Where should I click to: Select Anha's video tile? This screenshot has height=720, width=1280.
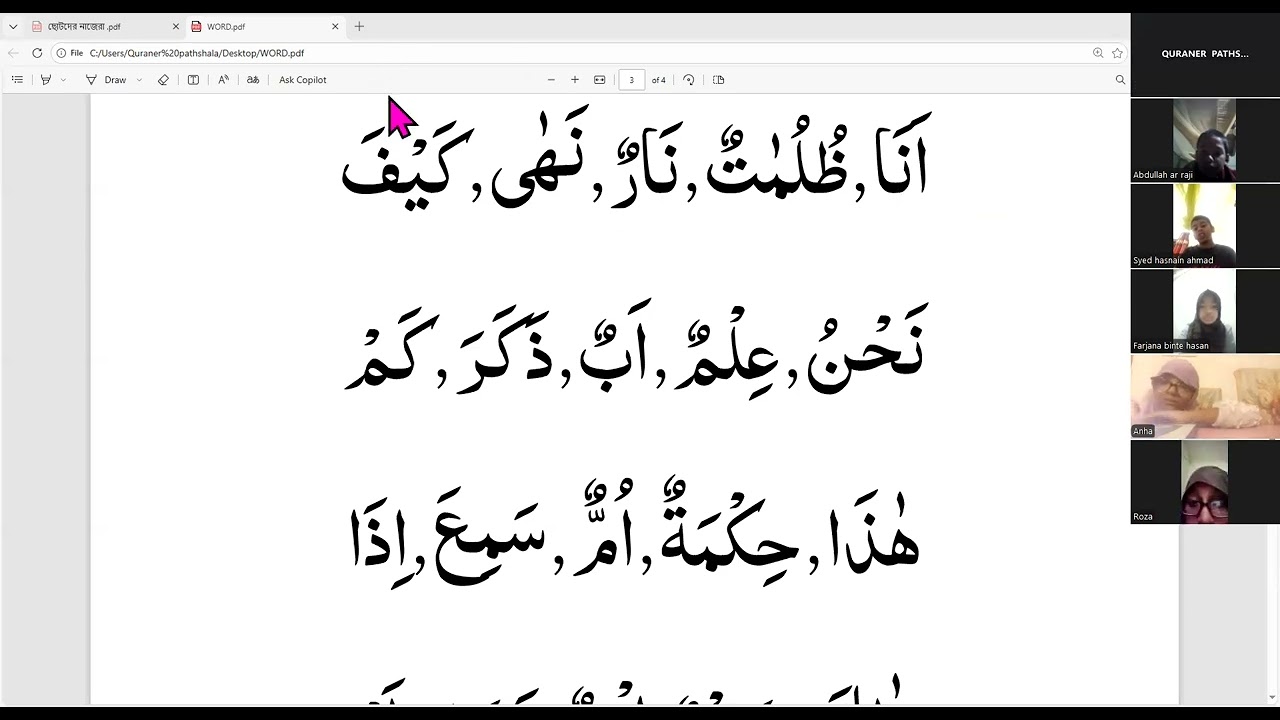(1205, 397)
